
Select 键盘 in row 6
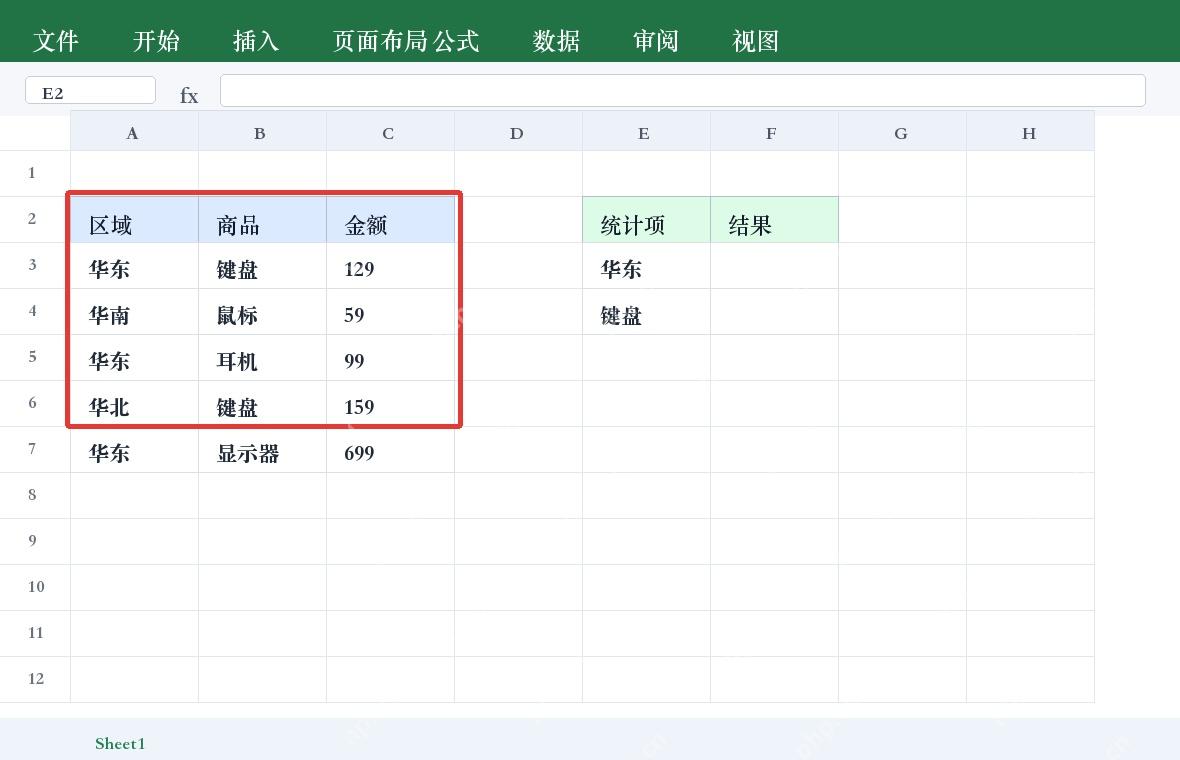[x=262, y=403]
